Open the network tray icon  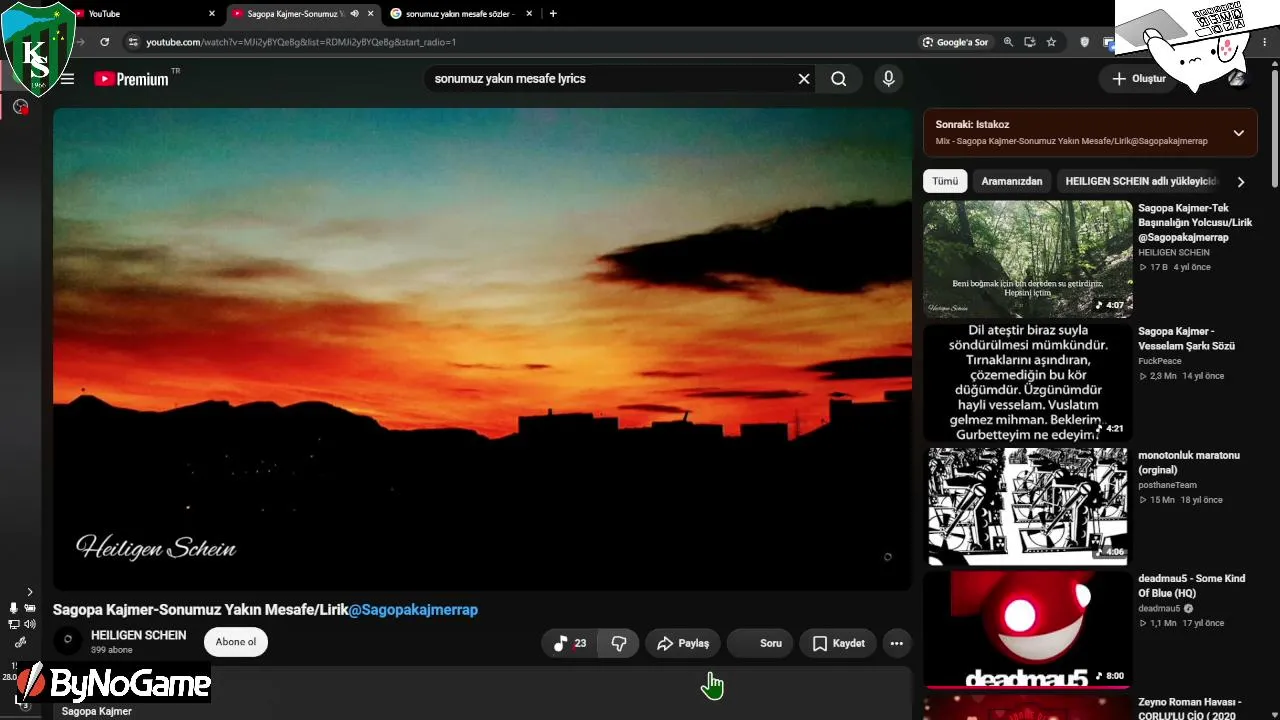pos(14,624)
